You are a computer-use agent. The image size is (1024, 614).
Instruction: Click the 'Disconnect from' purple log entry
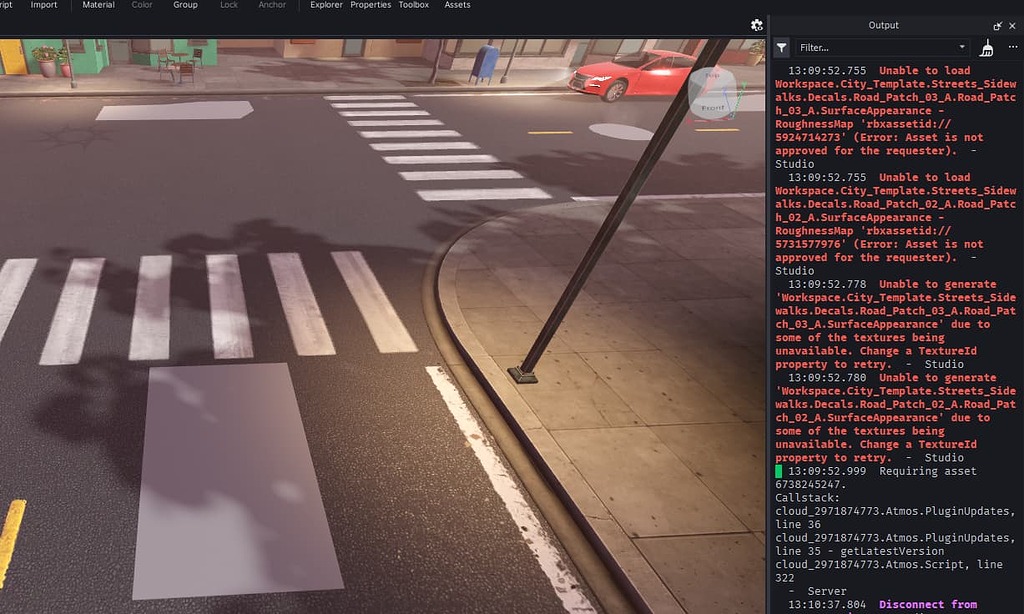pos(927,604)
